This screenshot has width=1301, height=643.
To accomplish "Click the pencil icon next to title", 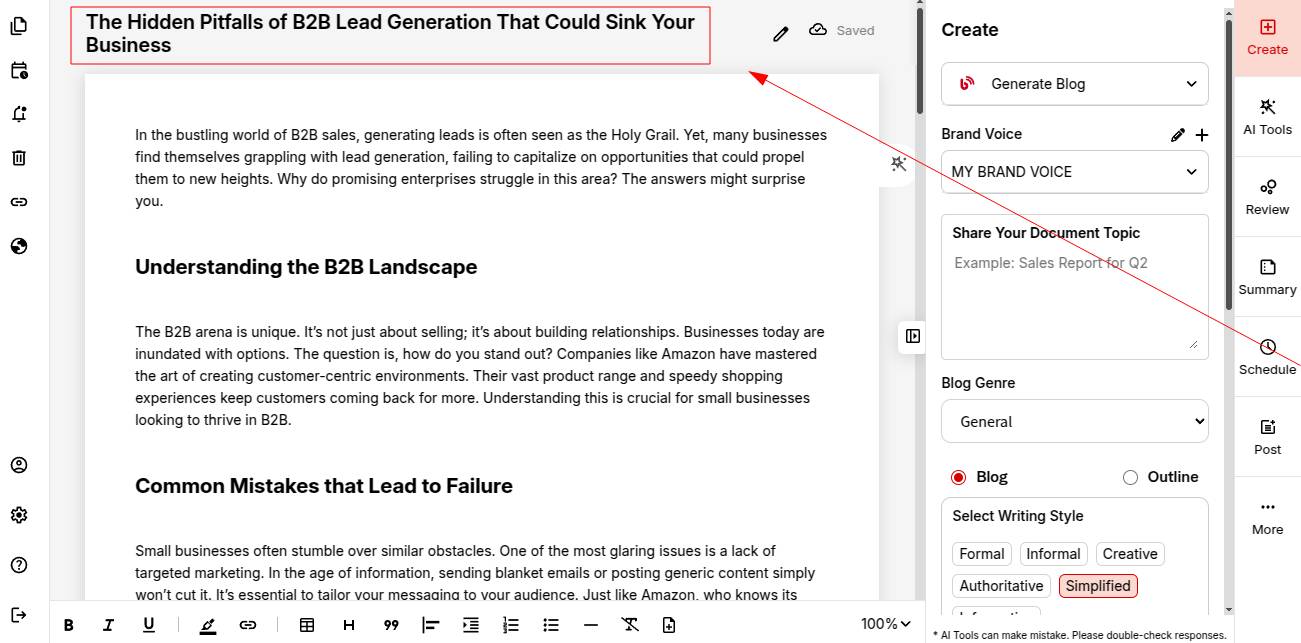I will (781, 34).
